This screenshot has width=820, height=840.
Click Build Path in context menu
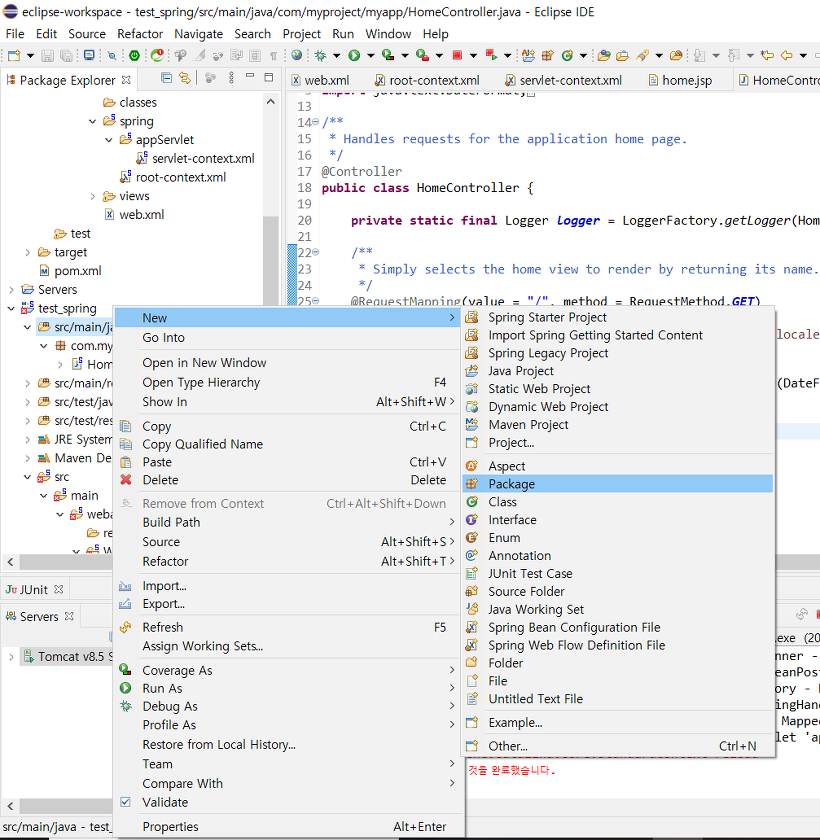coord(288,522)
